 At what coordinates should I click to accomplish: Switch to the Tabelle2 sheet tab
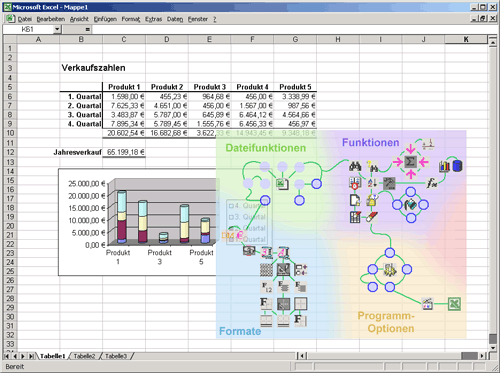[x=84, y=356]
